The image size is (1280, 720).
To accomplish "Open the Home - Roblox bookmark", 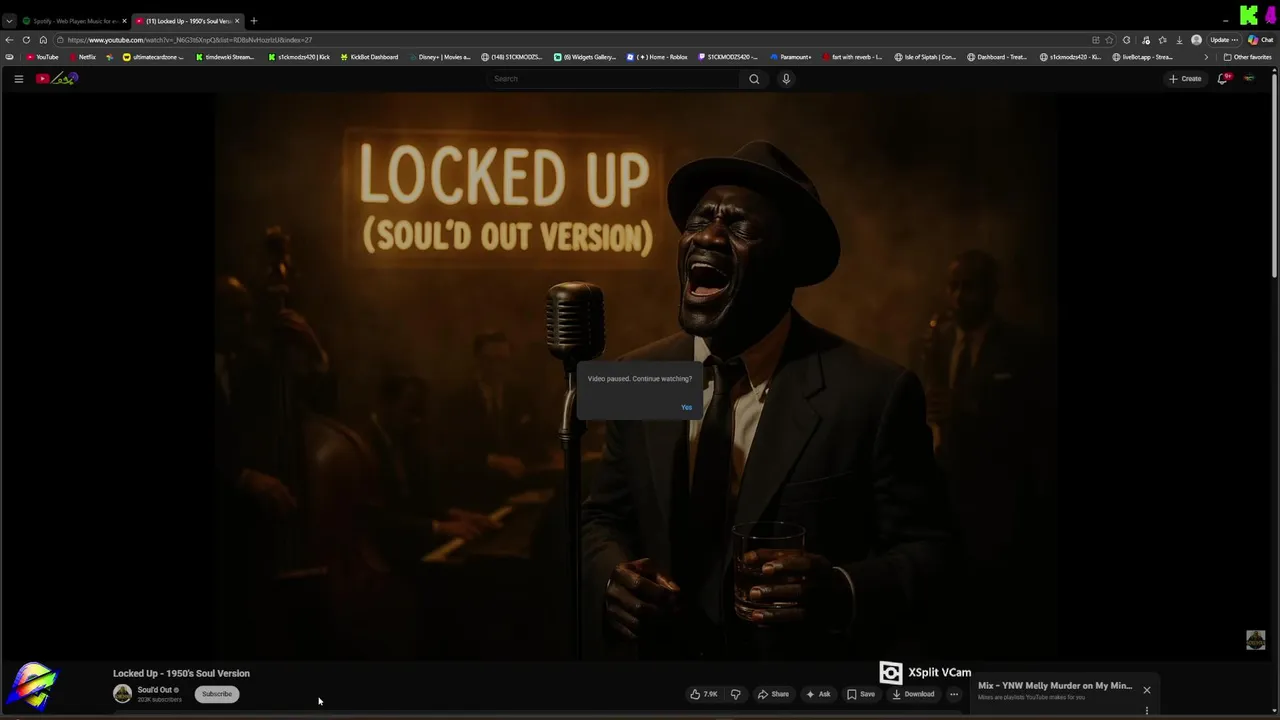I will 657,57.
